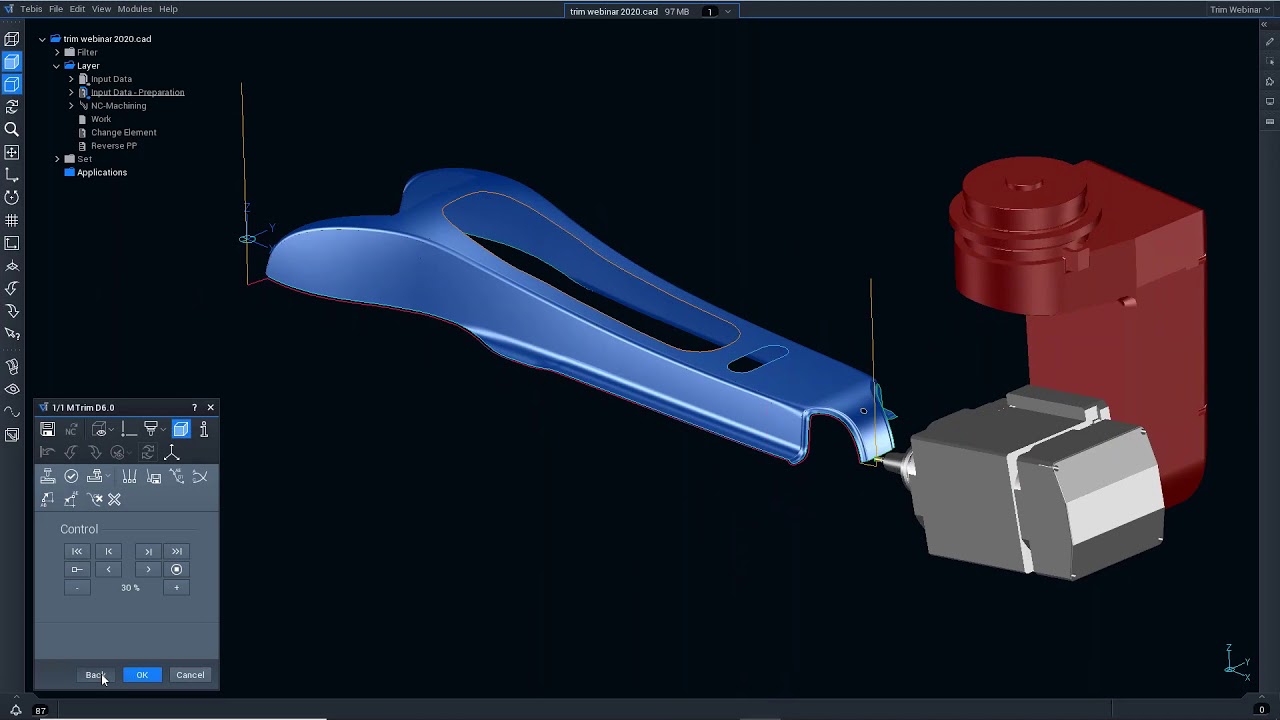Collapse the Layer tree node
This screenshot has height=720, width=1280.
coord(57,66)
